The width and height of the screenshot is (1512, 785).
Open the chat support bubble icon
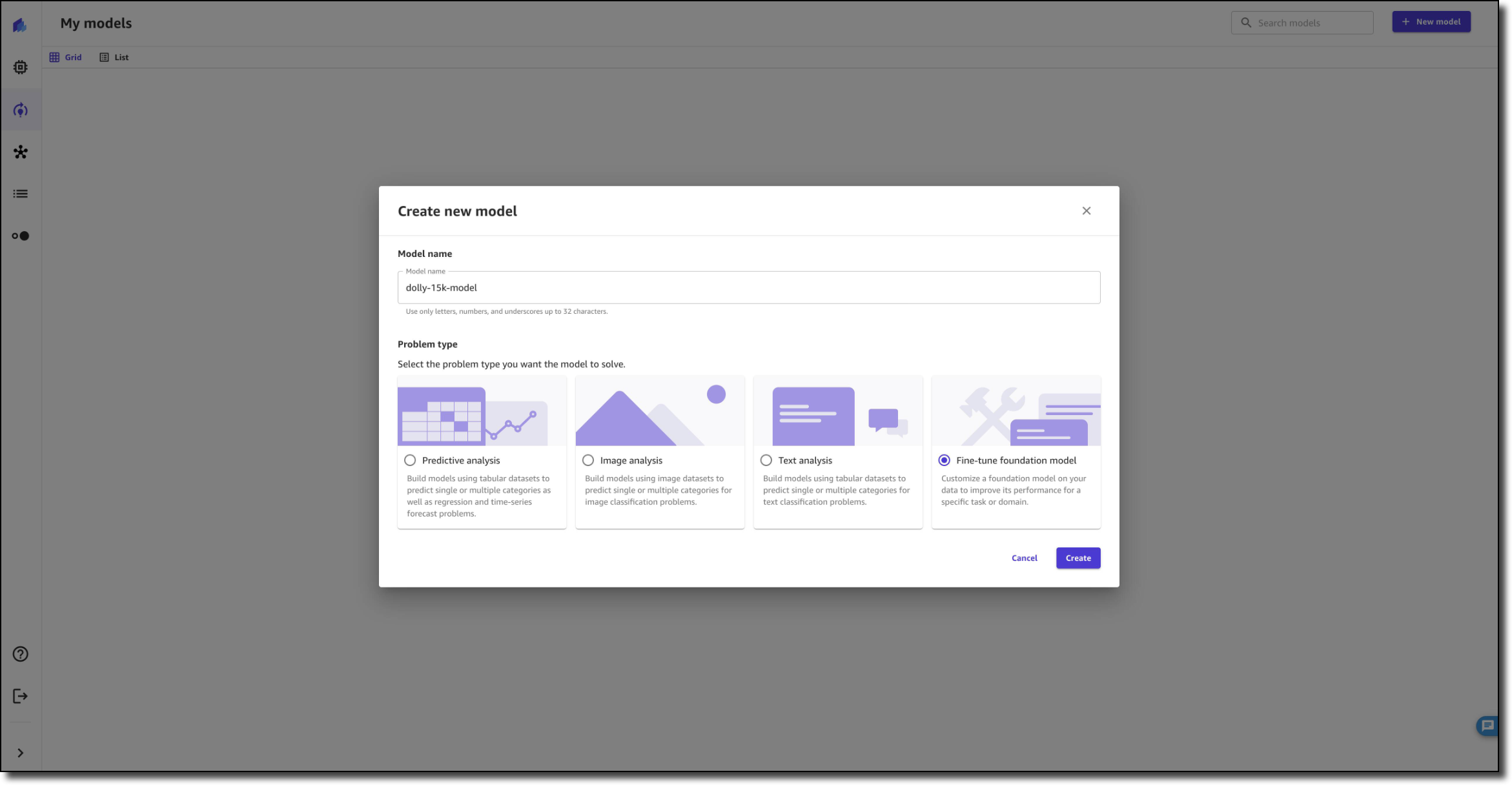pyautogui.click(x=1487, y=726)
